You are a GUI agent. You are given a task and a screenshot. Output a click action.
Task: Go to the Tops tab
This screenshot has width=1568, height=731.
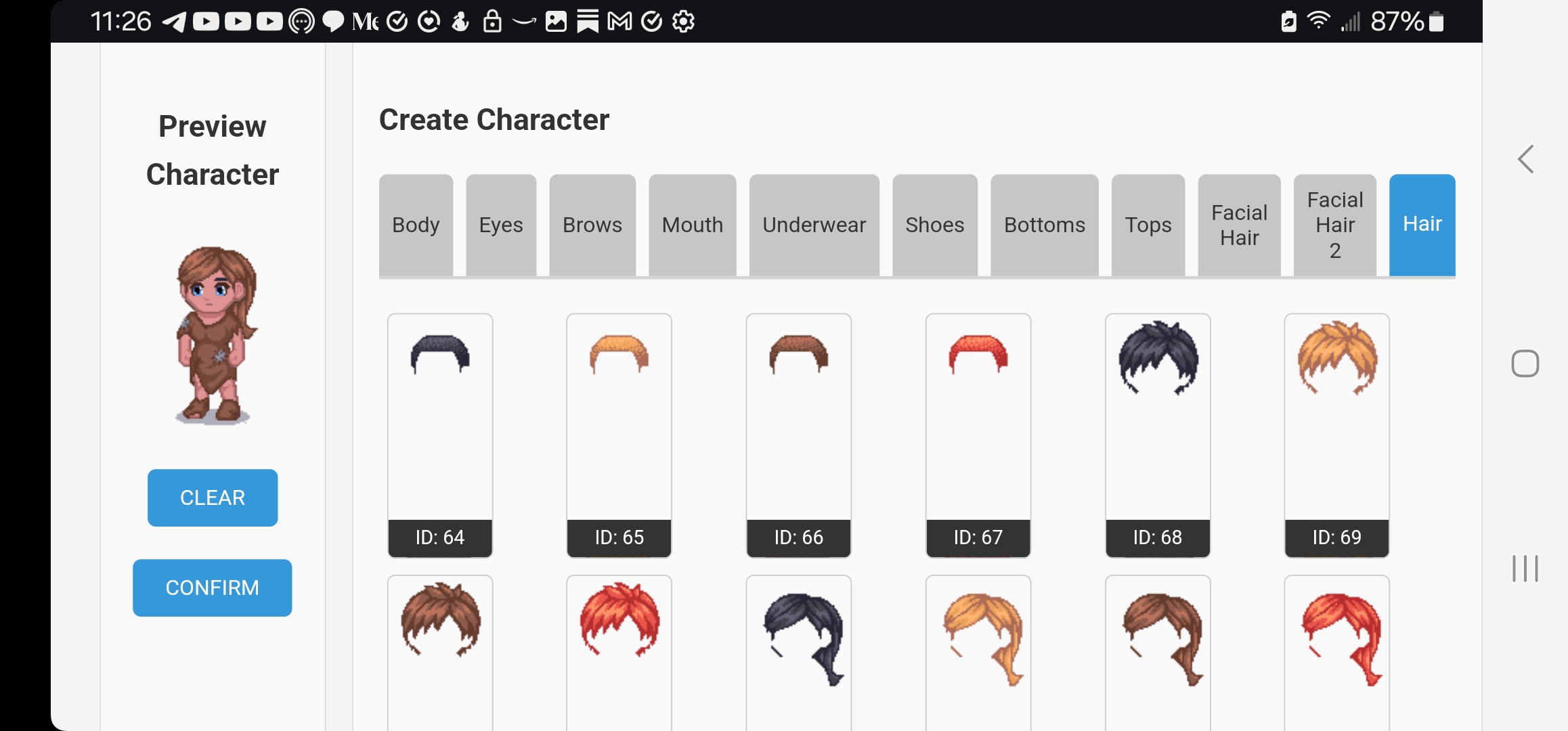[x=1148, y=225]
